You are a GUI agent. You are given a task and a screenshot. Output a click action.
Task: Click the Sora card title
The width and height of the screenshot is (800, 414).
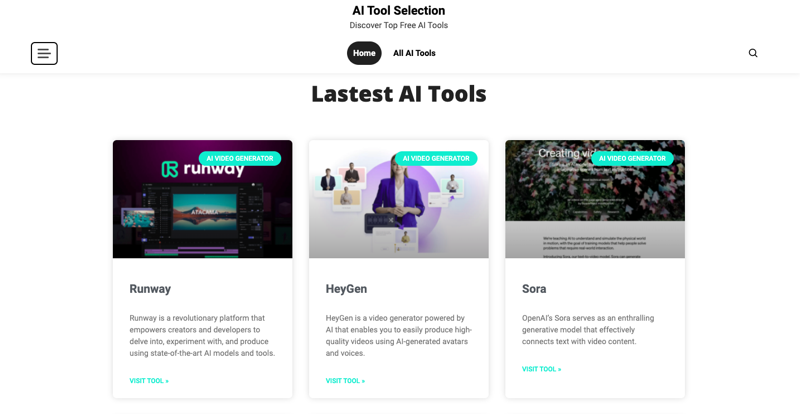click(534, 289)
